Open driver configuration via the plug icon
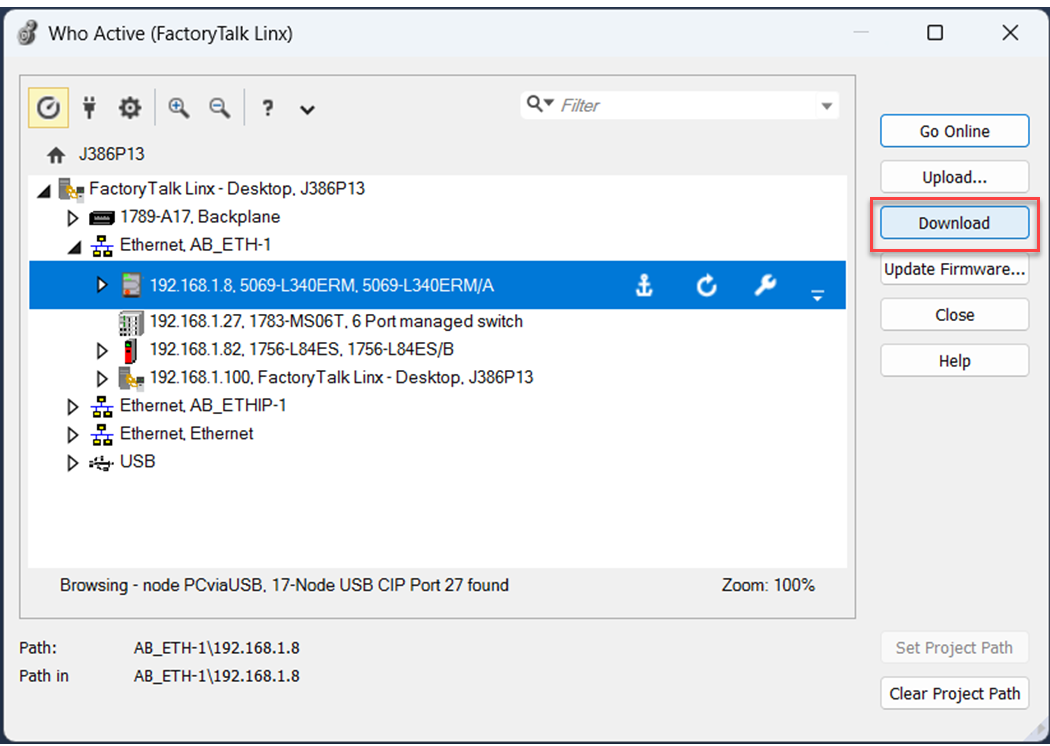 click(x=89, y=107)
